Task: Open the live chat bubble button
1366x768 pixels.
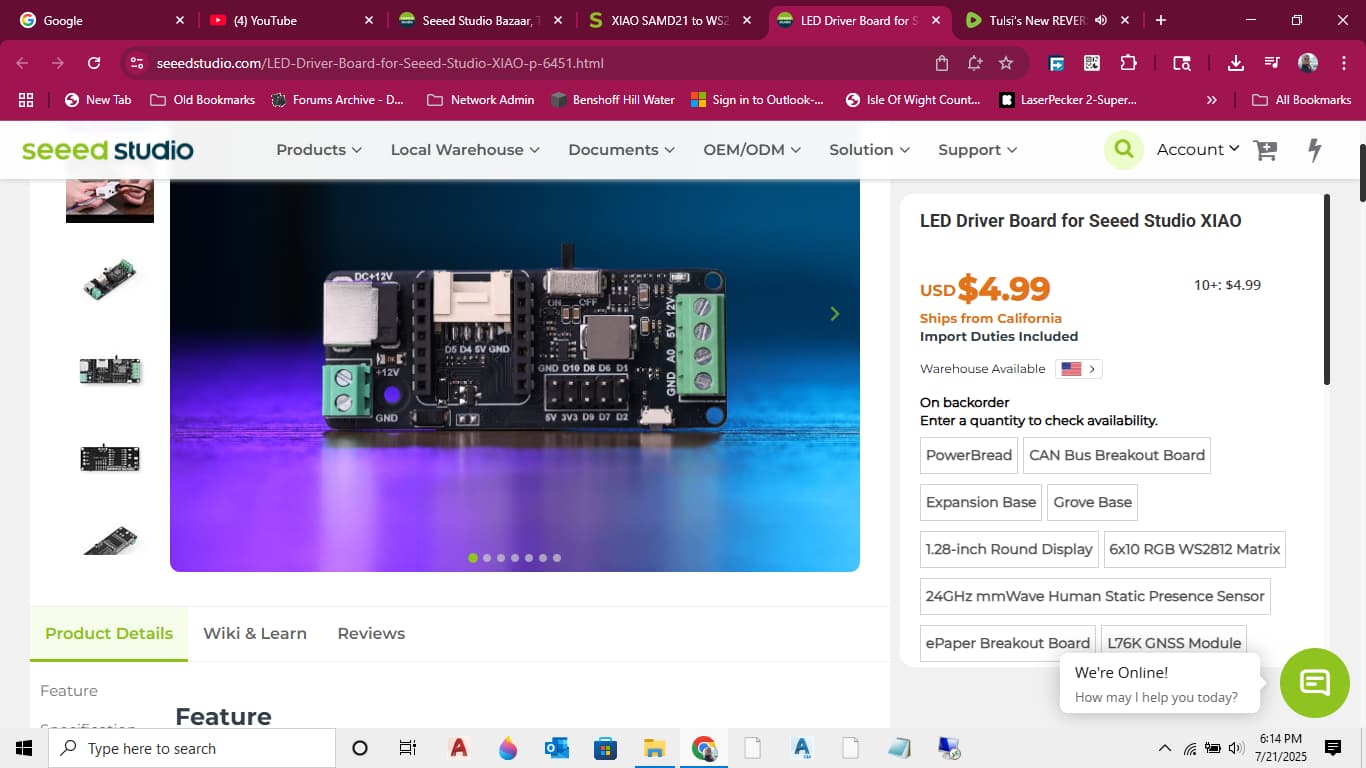Action: pyautogui.click(x=1314, y=683)
